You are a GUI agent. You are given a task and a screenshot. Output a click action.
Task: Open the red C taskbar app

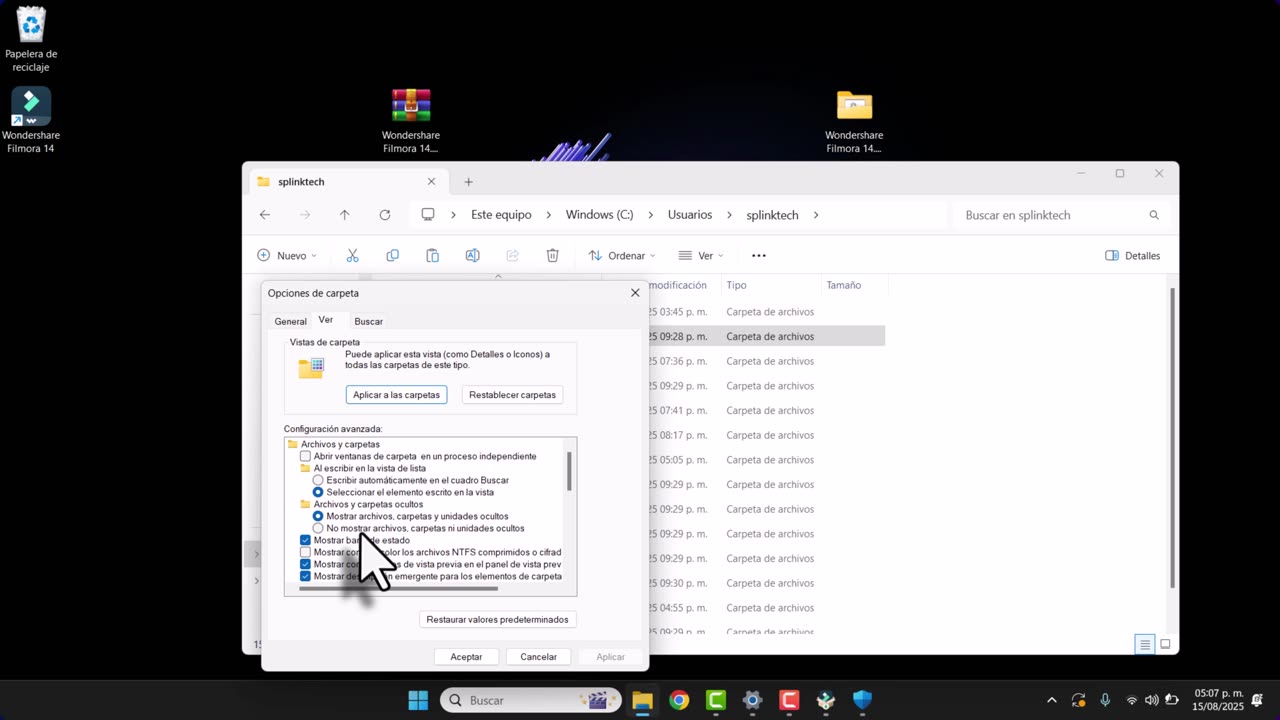[789, 700]
